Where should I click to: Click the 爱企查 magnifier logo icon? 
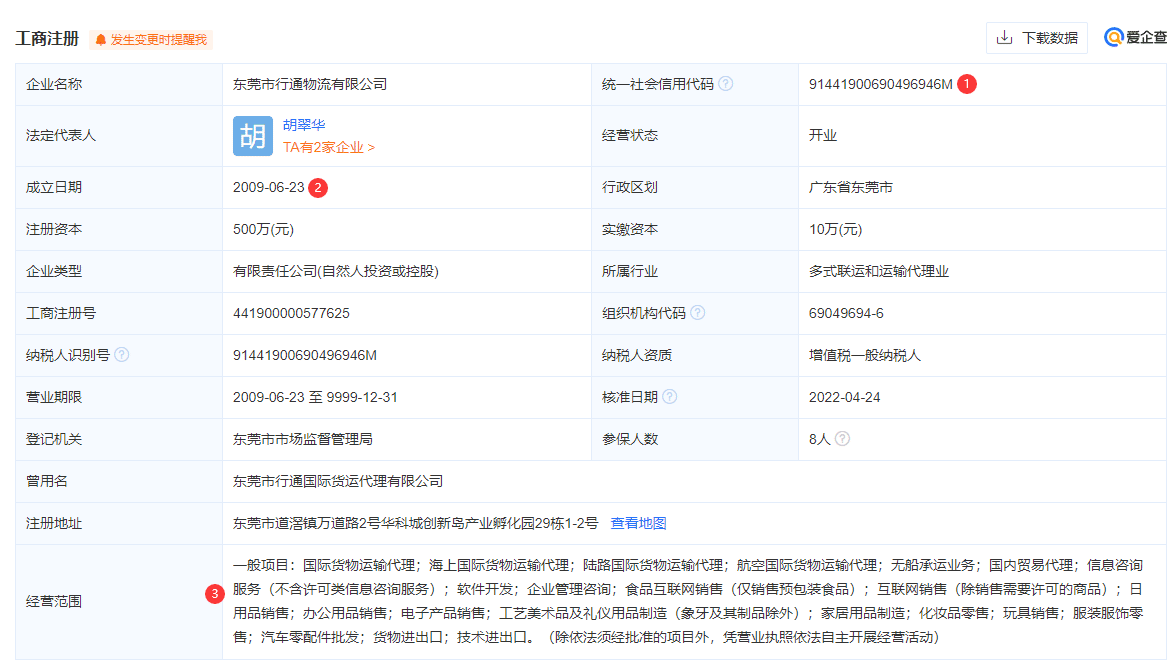1112,38
